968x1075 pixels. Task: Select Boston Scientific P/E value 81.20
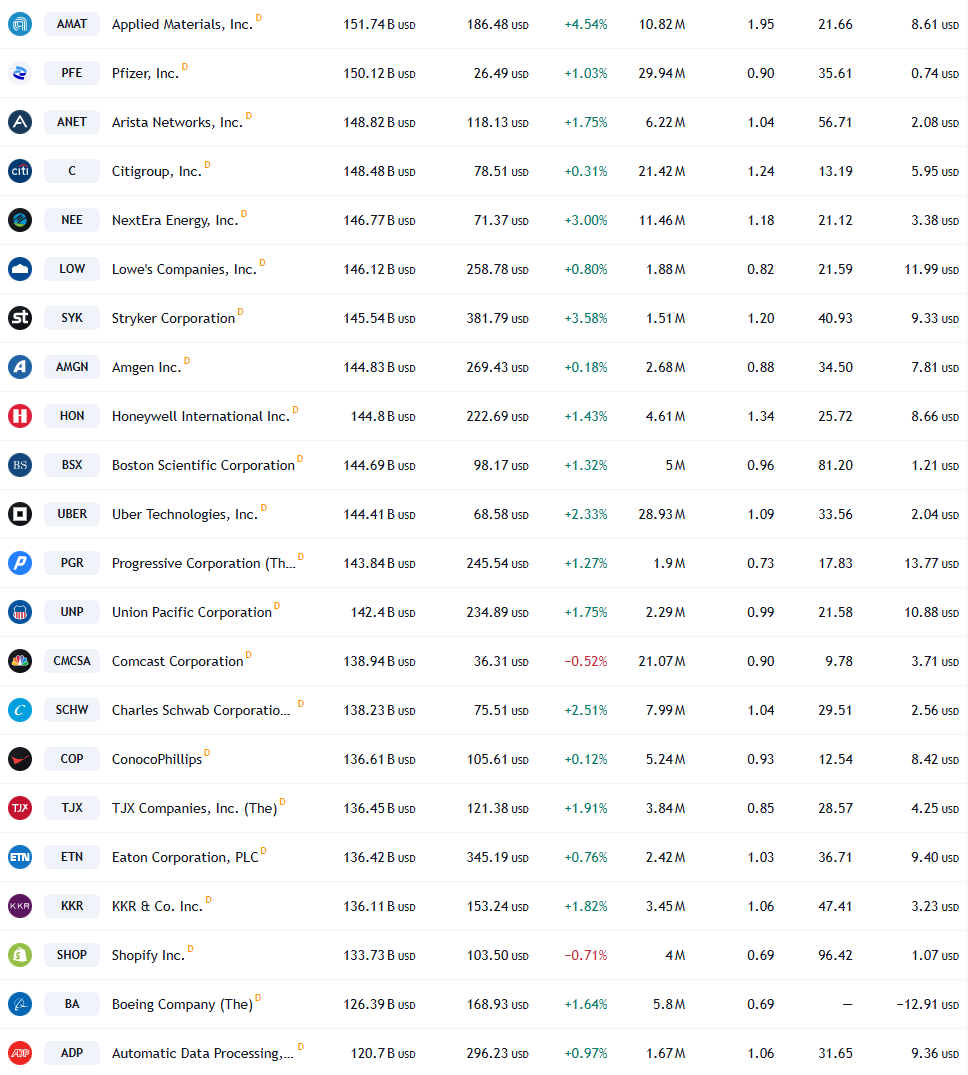(835, 466)
